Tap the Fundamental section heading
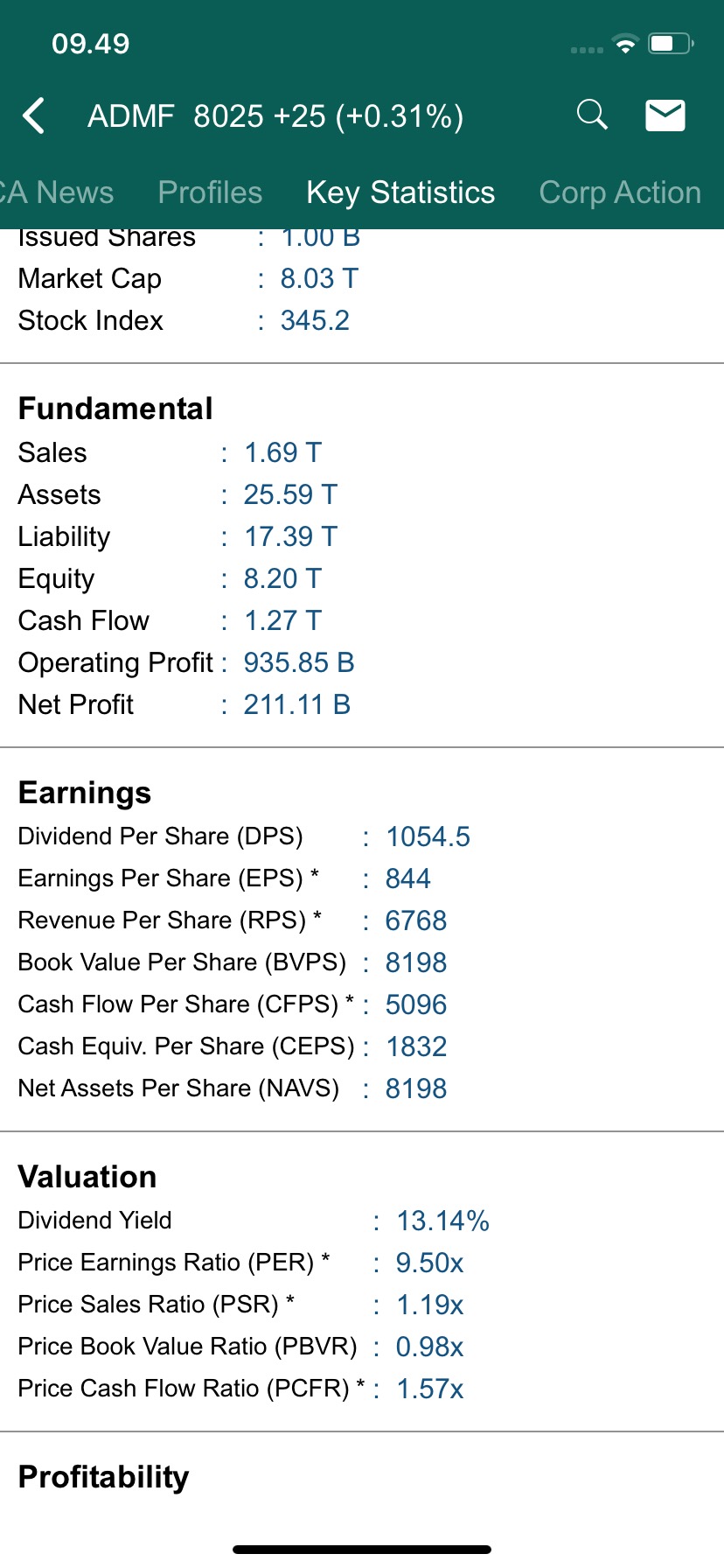The height and width of the screenshot is (1568, 724). coord(115,409)
